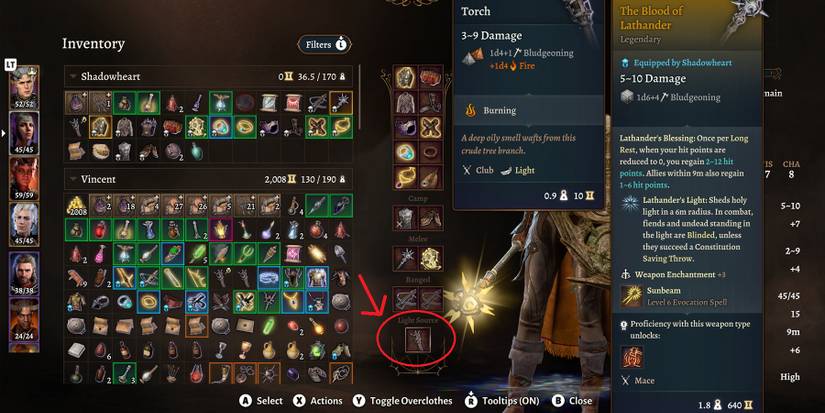
Task: Toggle Overclothes with the Y prompt
Action: tap(403, 401)
